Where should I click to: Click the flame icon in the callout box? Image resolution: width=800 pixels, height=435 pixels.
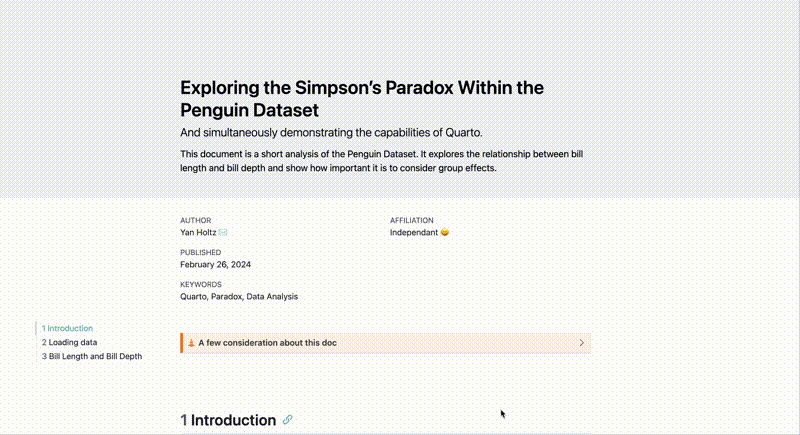[x=191, y=343]
